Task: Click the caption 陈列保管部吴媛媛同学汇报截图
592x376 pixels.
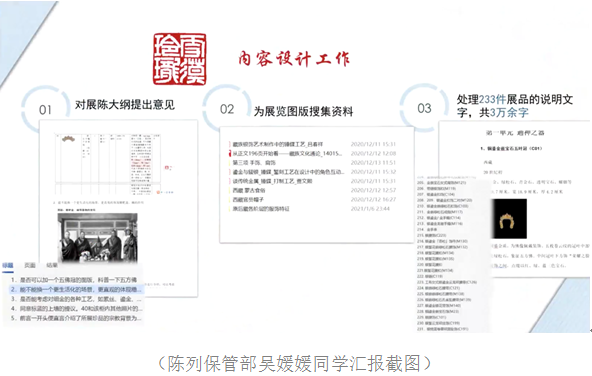Action: point(295,364)
